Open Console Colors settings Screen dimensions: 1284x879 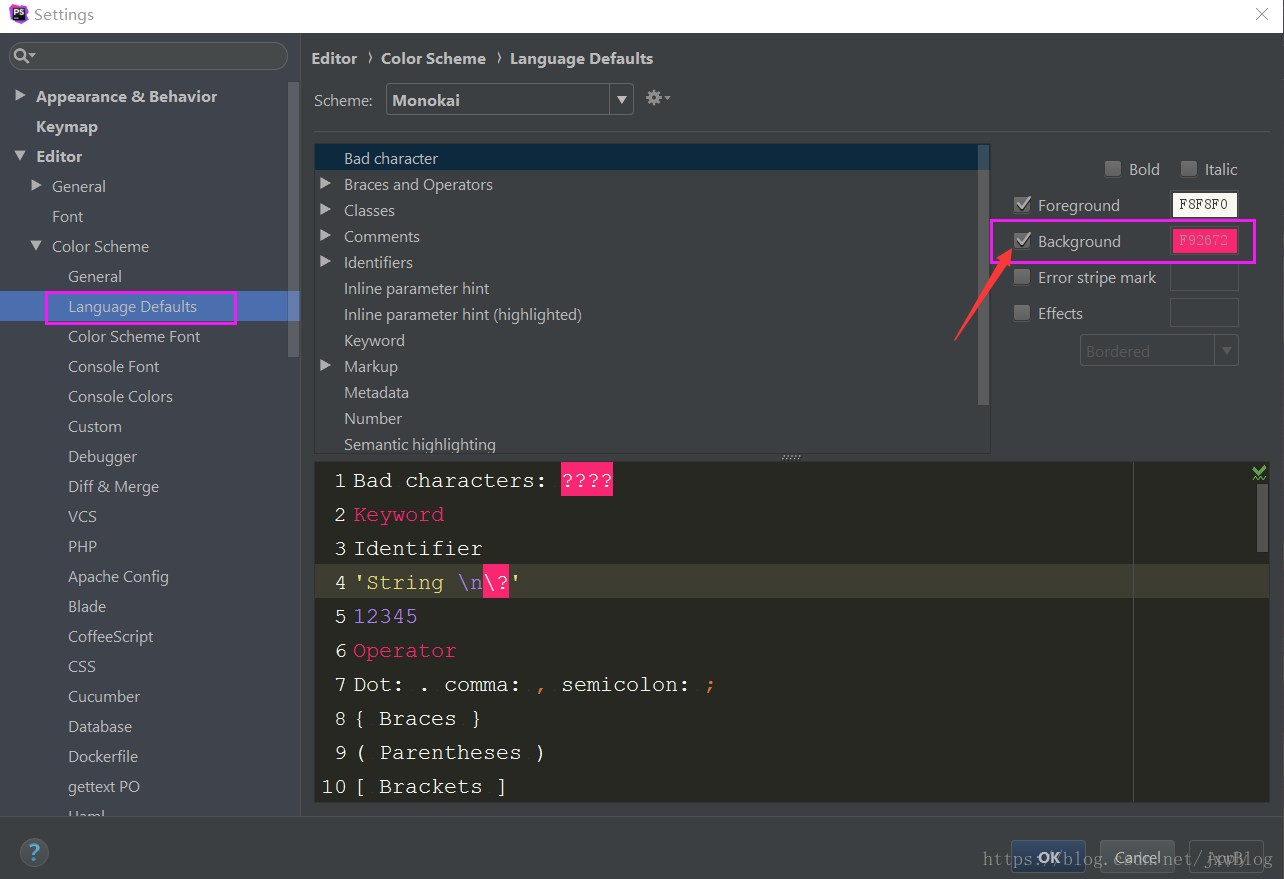(x=120, y=396)
